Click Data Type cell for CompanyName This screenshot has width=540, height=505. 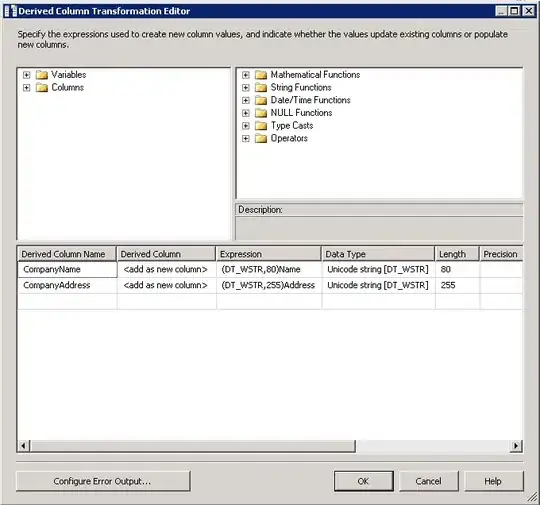coord(378,269)
